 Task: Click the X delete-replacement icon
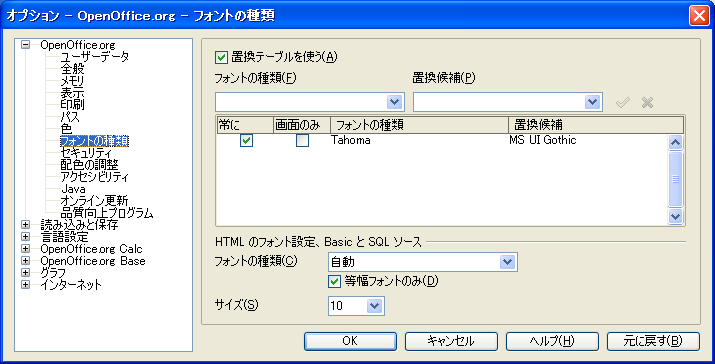tap(647, 103)
